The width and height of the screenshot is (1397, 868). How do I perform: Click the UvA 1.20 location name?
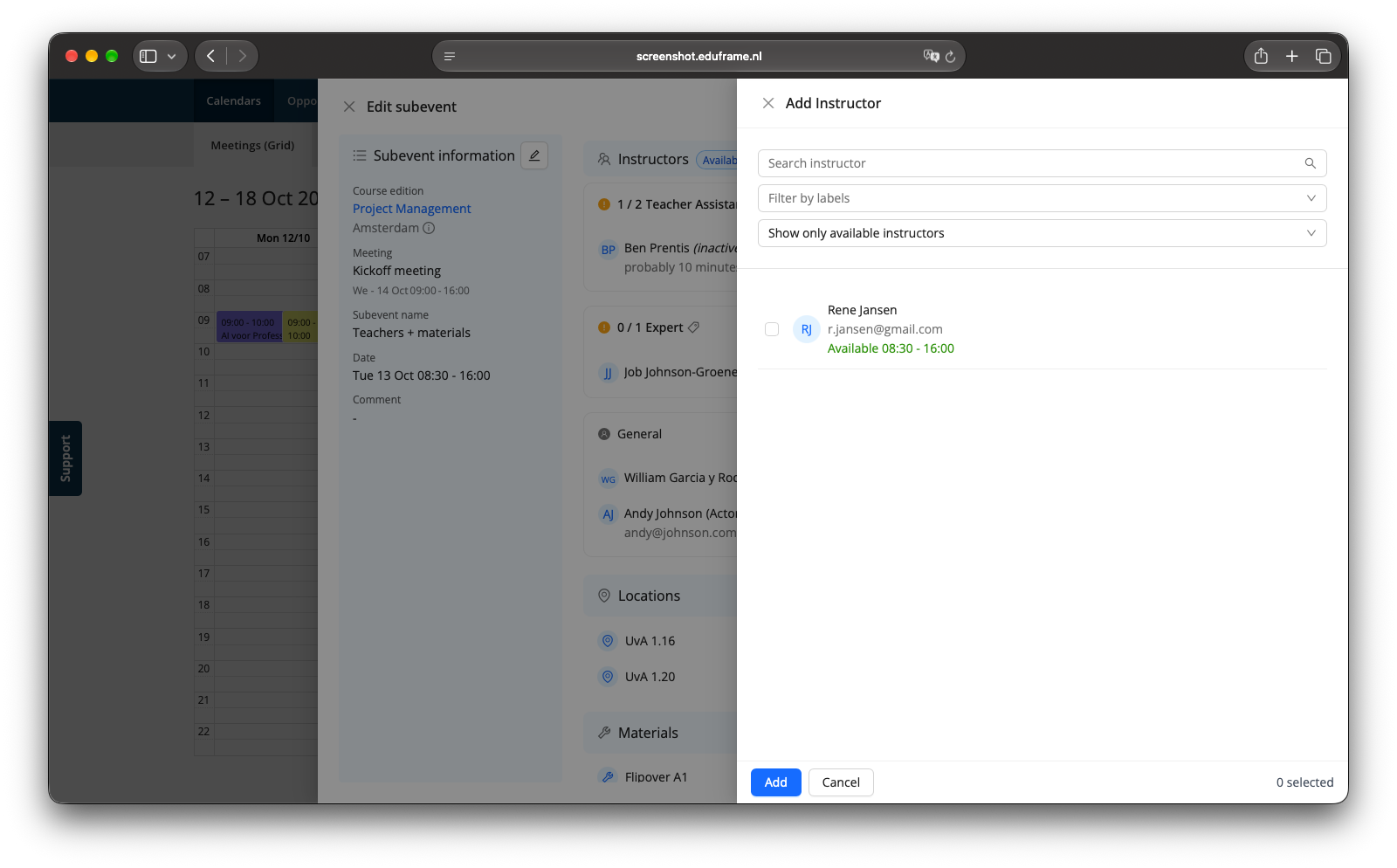click(650, 677)
